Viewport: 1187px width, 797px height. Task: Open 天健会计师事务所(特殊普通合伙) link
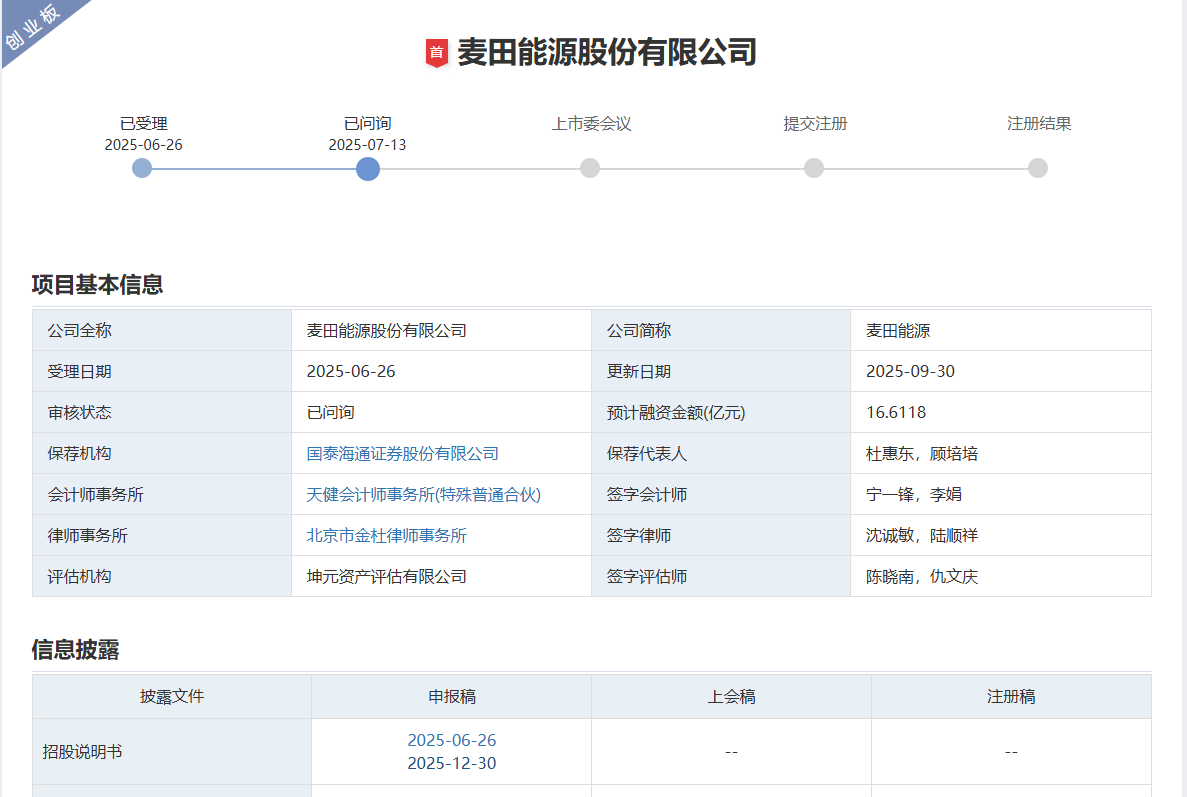[423, 494]
